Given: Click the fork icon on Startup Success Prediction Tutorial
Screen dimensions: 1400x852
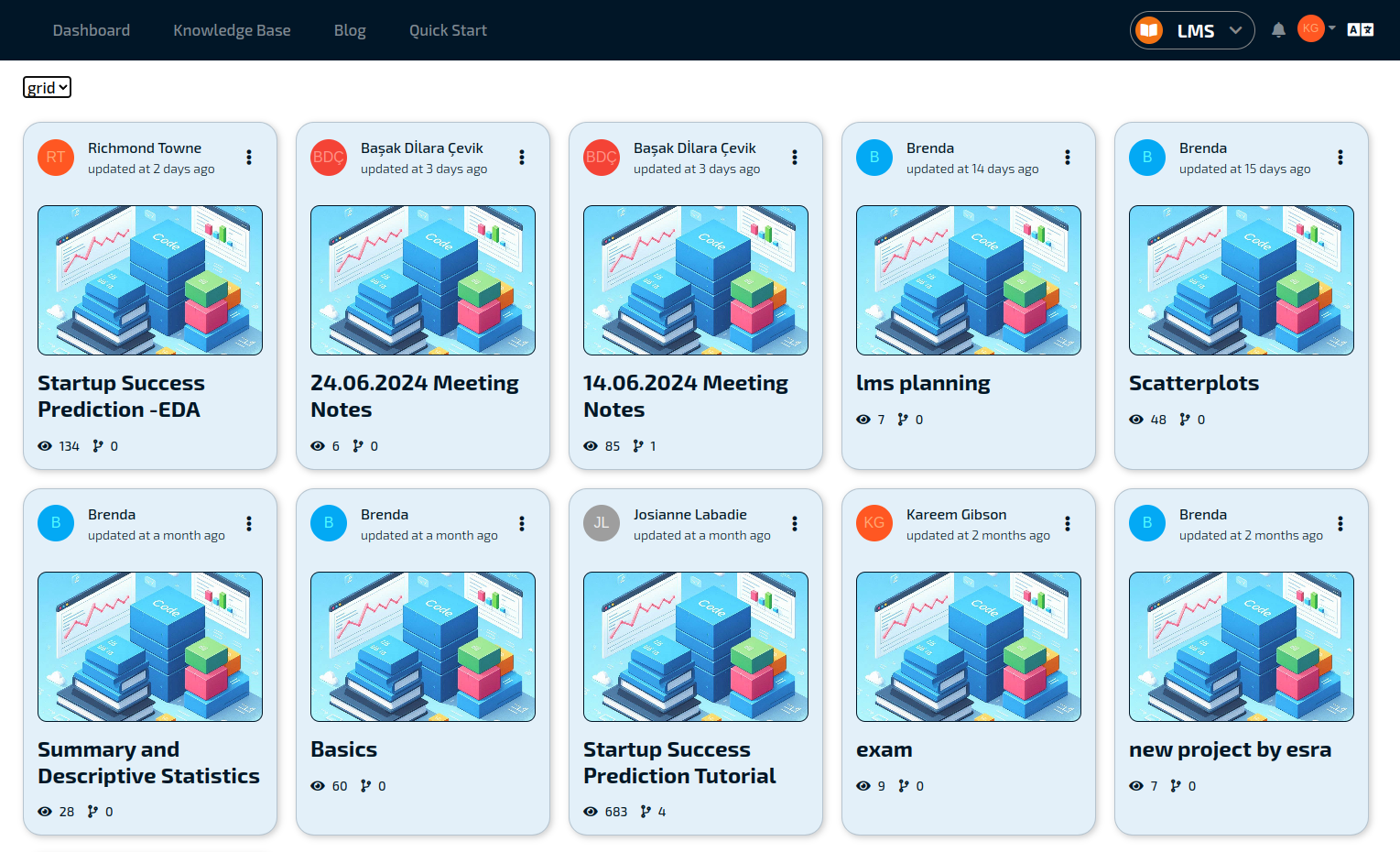Looking at the screenshot, I should [x=646, y=812].
